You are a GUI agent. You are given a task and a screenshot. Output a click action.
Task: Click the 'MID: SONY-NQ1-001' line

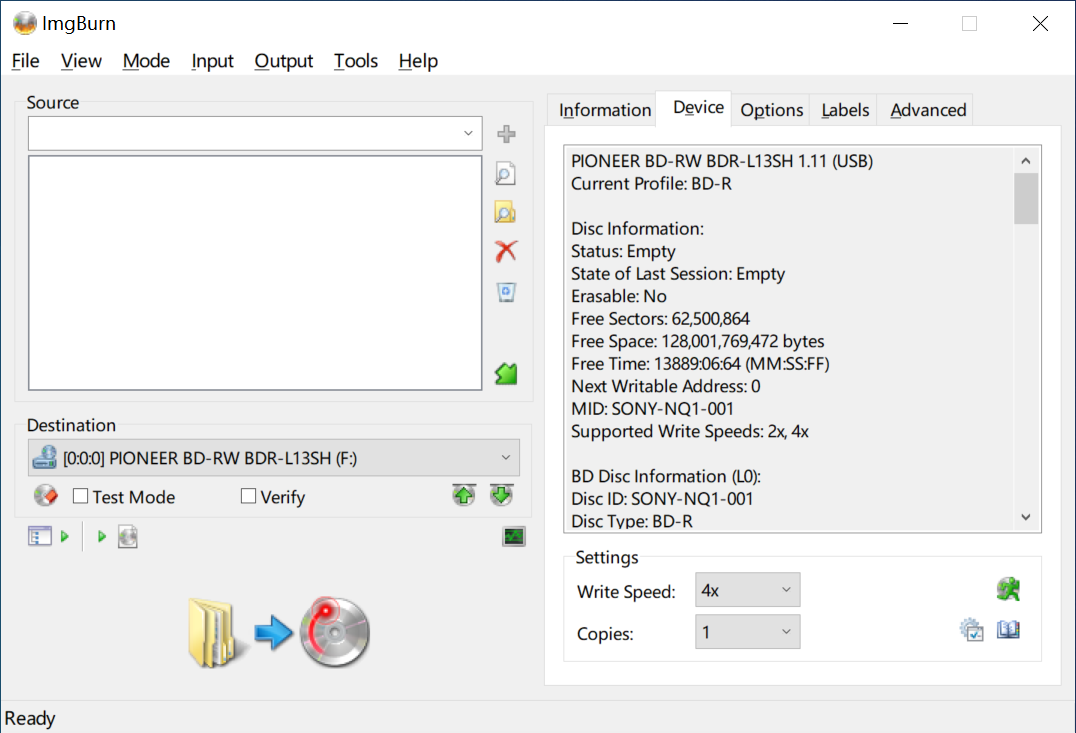point(652,409)
